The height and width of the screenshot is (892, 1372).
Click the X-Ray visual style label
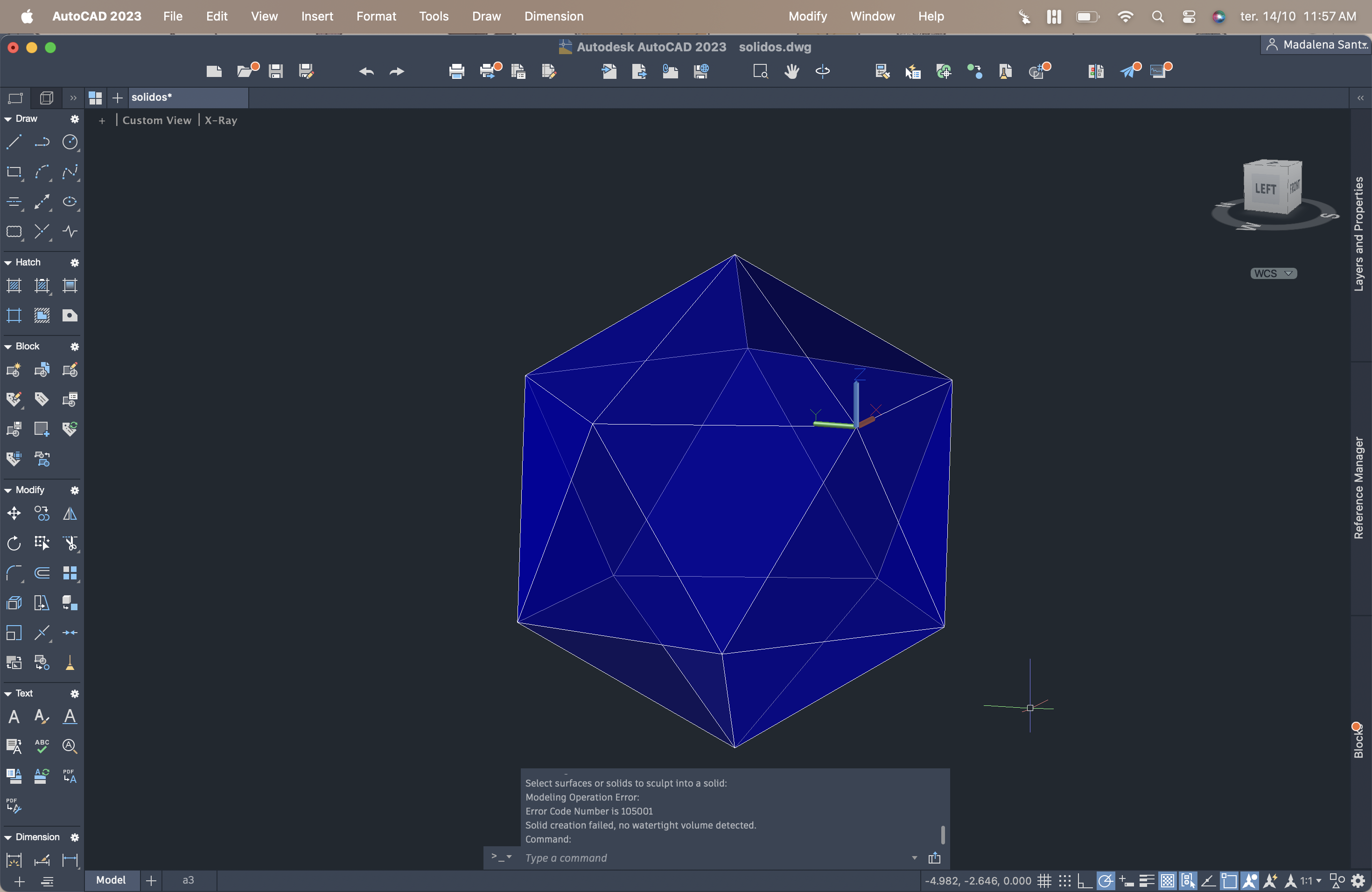click(x=221, y=120)
